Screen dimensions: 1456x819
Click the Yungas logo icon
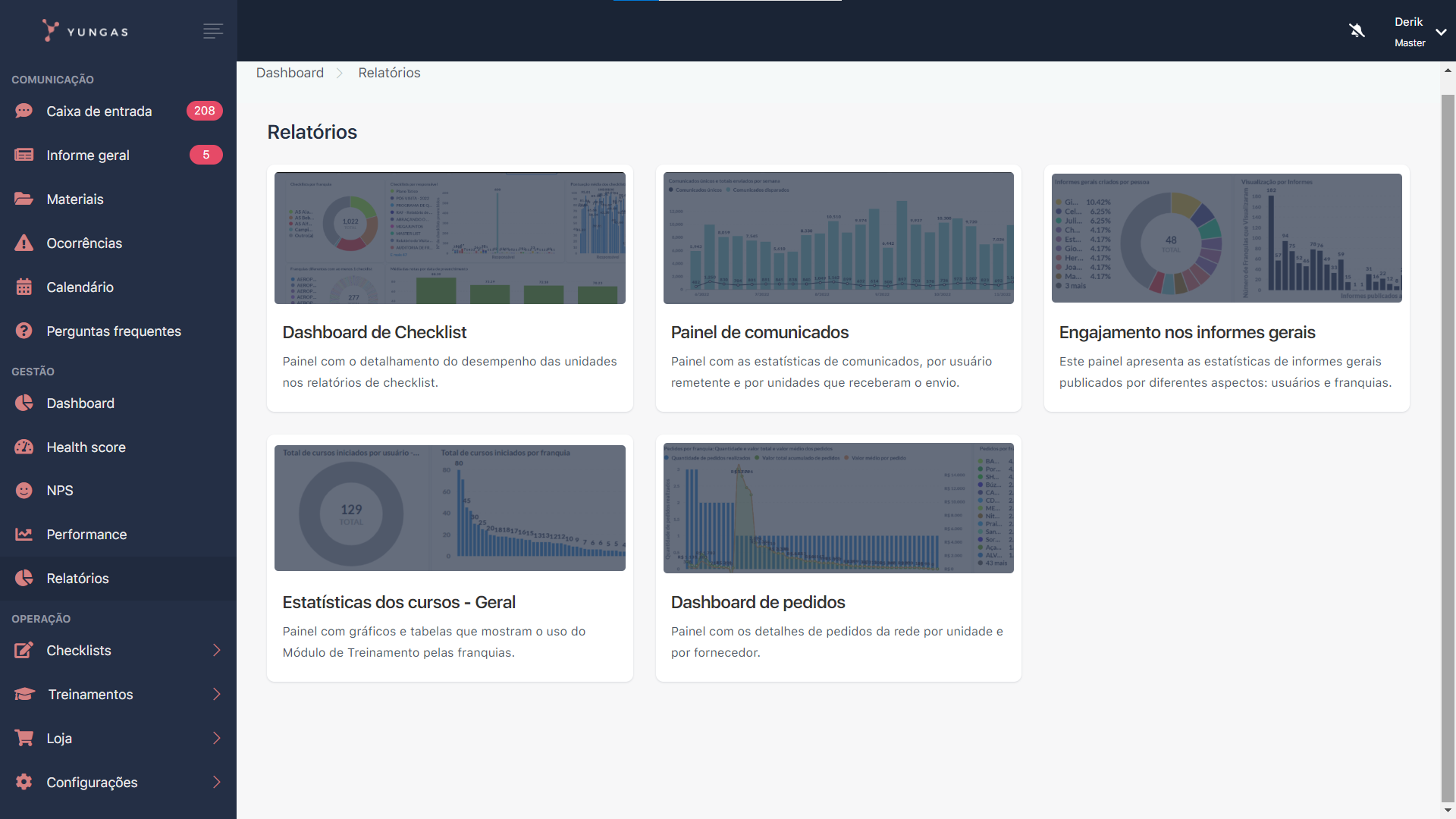tap(50, 30)
